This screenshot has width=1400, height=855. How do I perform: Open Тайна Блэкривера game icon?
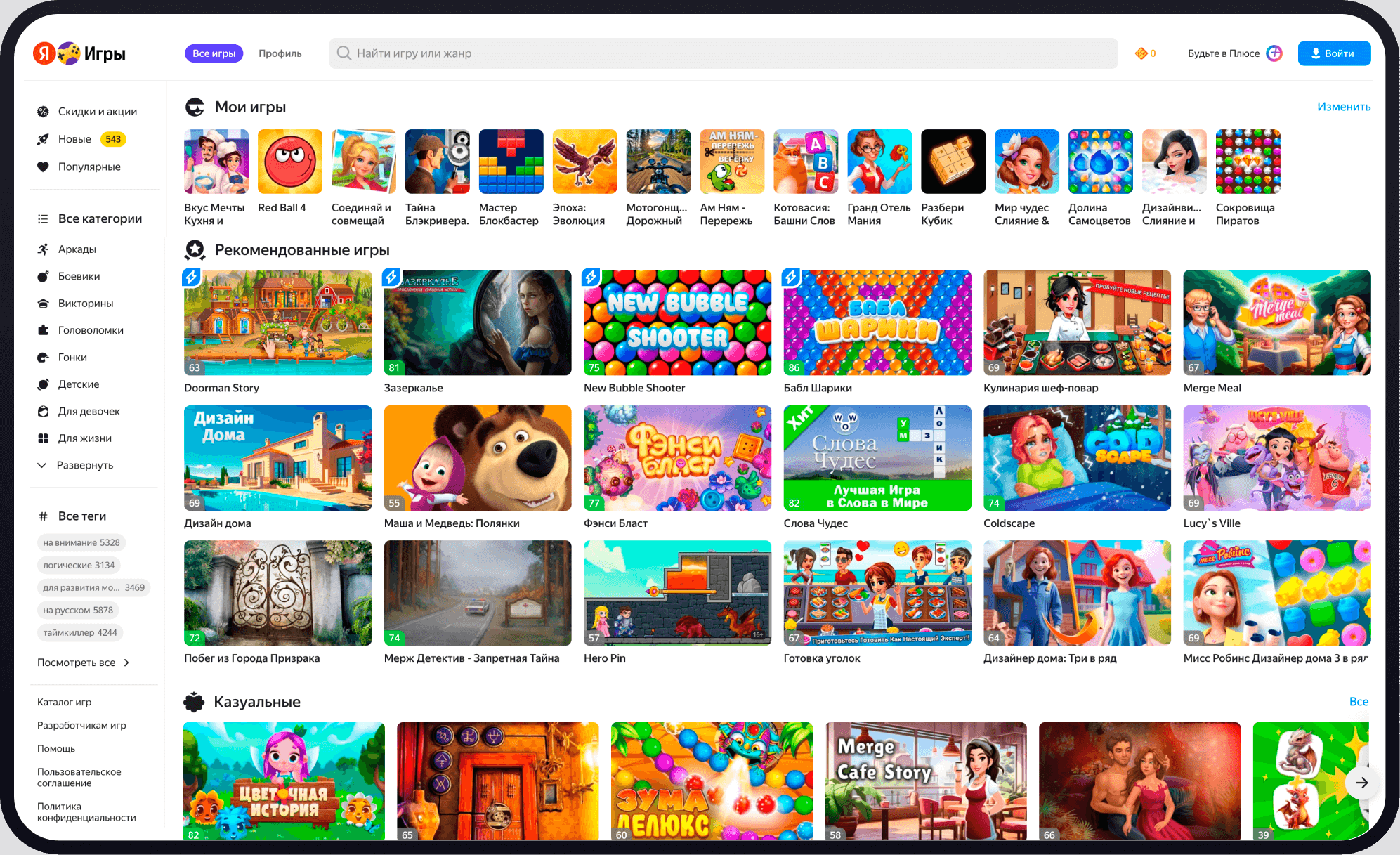(438, 162)
